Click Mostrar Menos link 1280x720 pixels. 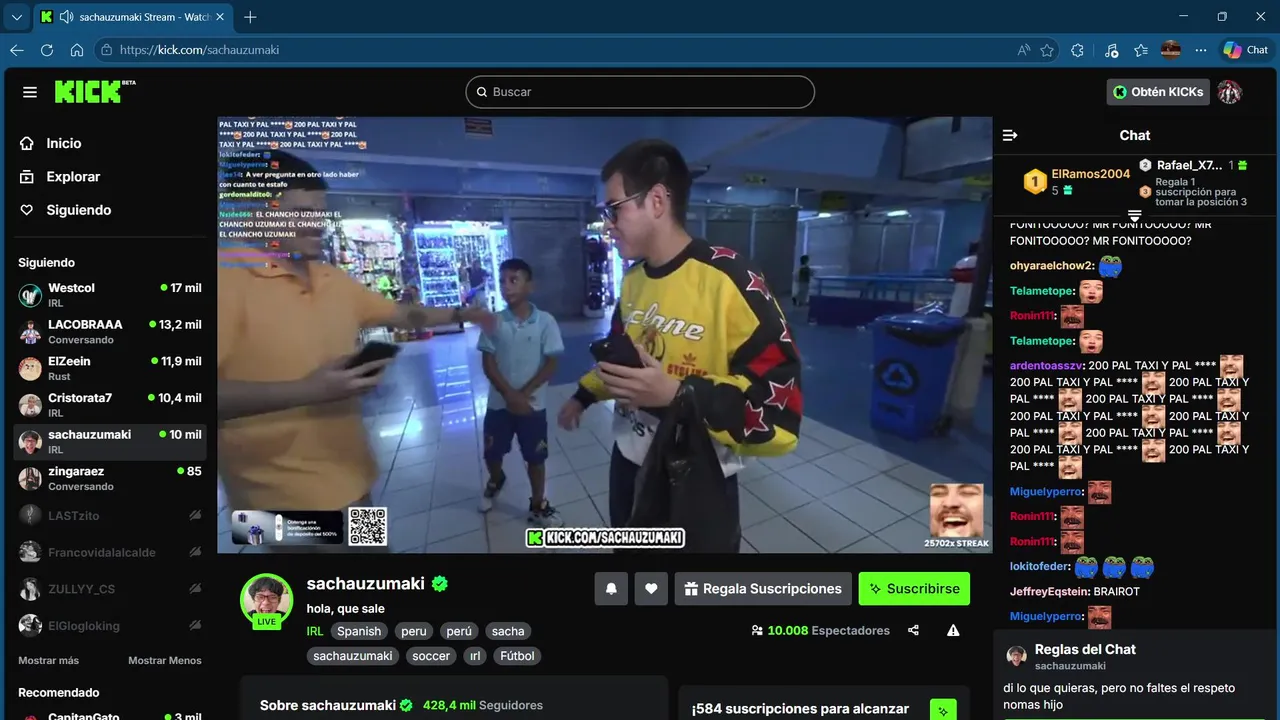(165, 660)
